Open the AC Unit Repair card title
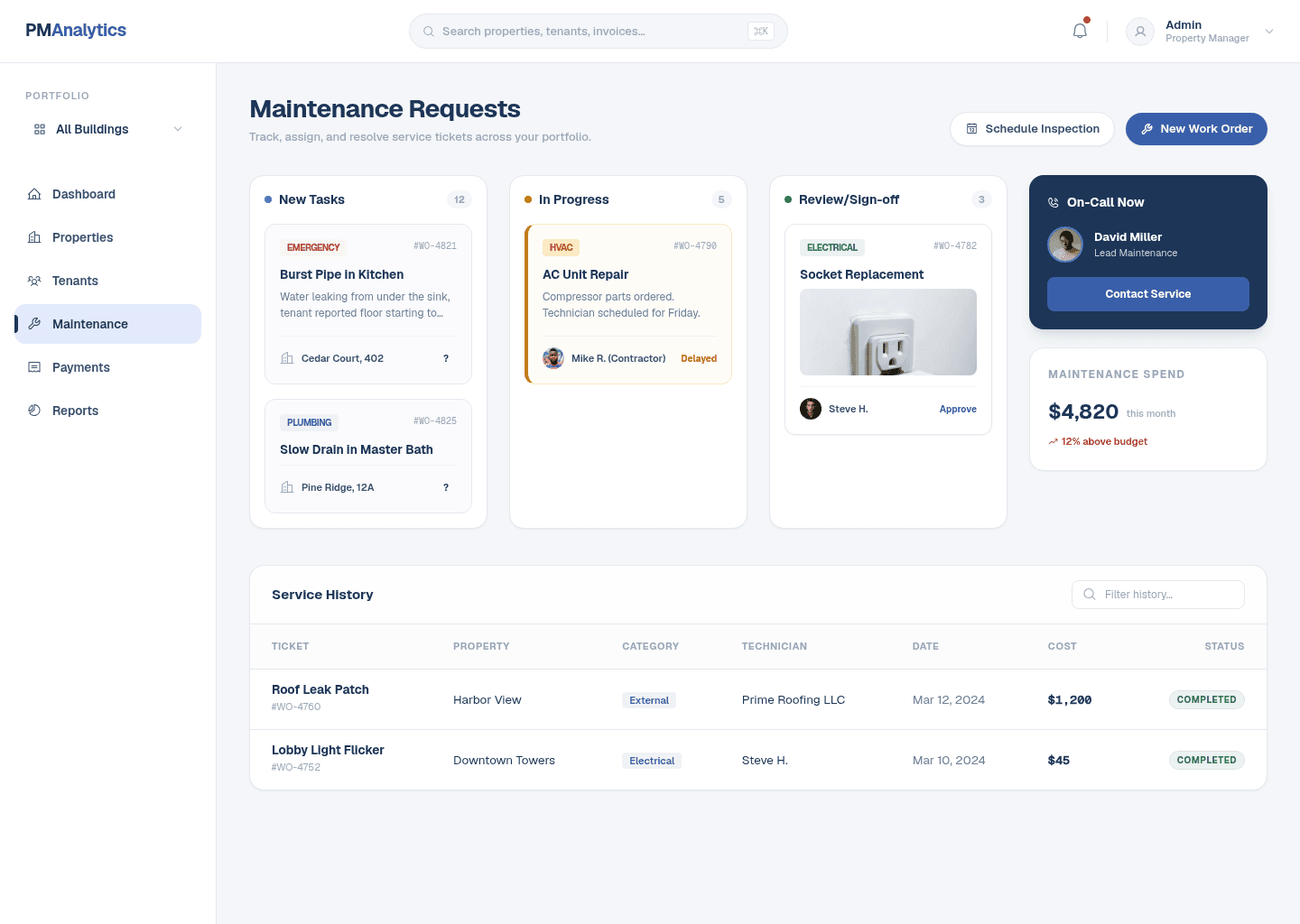Viewport: 1300px width, 924px height. point(585,274)
